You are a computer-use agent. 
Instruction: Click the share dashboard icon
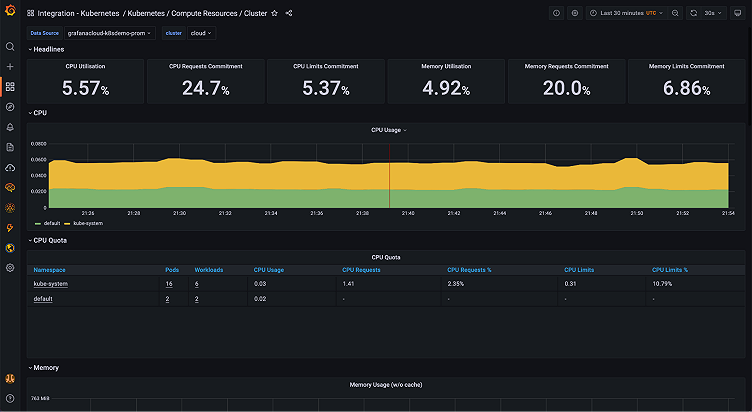click(289, 13)
